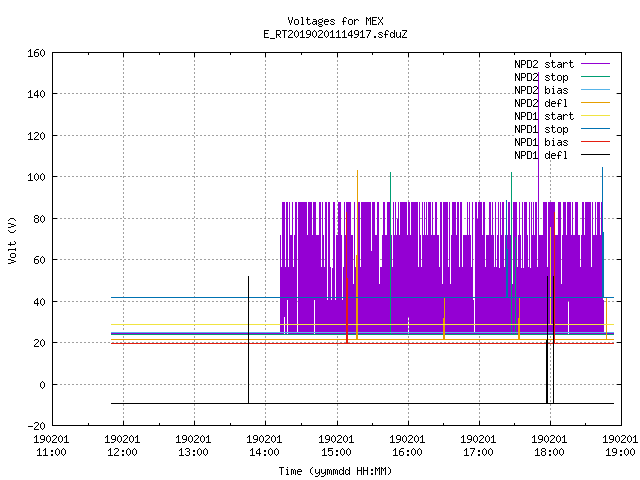Click the x-axis tick label 190201 11:00
Viewport: 640px width, 480px height.
(x=51, y=446)
